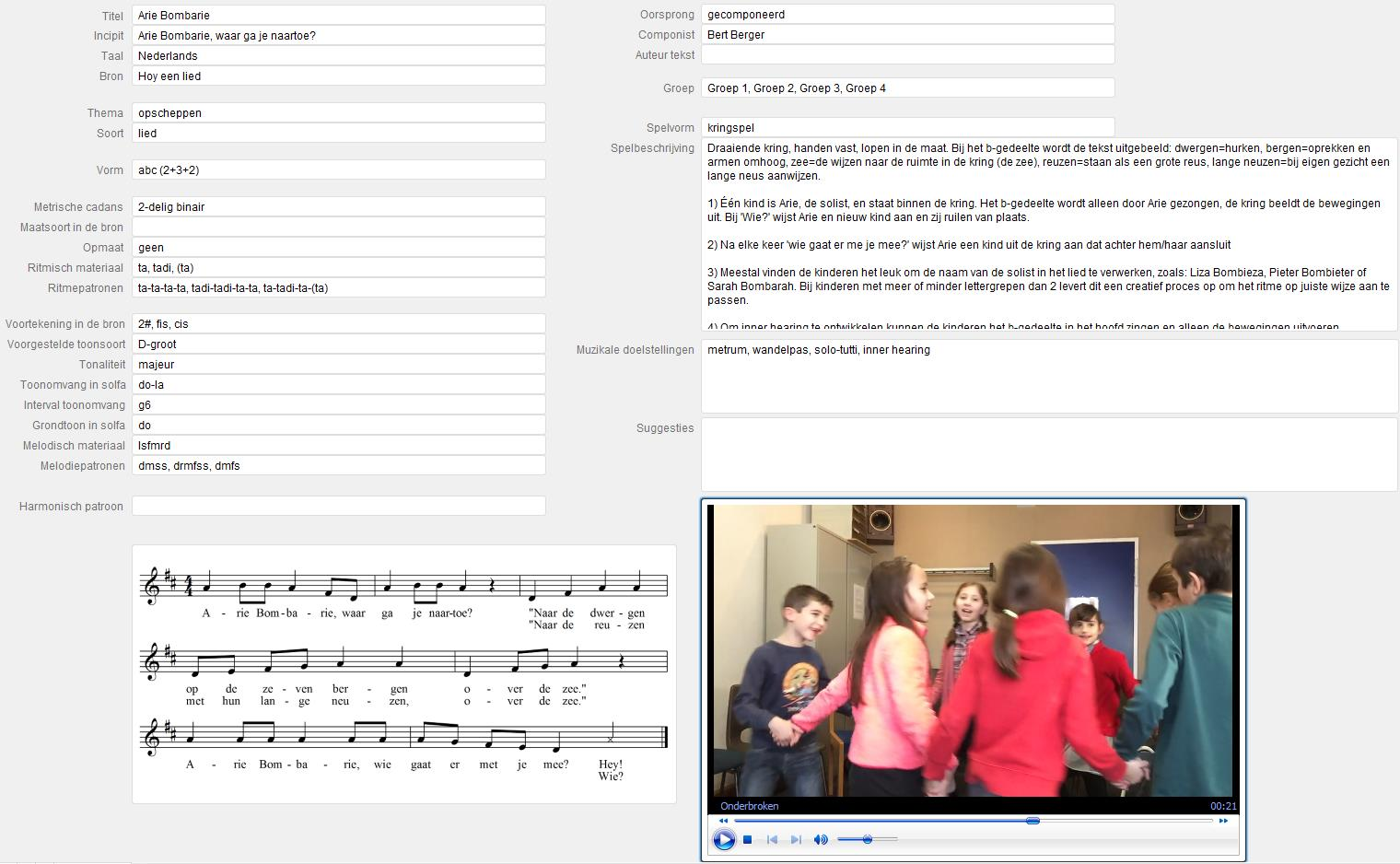Focus the empty Suggesties text area
Screen dimensions: 1400x864
pos(1049,455)
